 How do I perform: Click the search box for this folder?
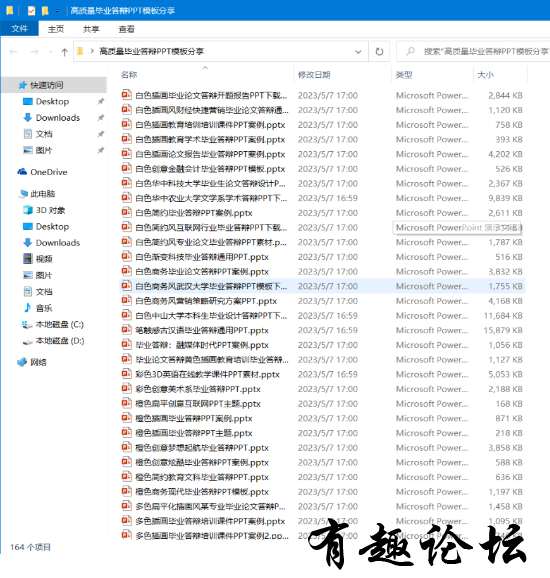(474, 52)
